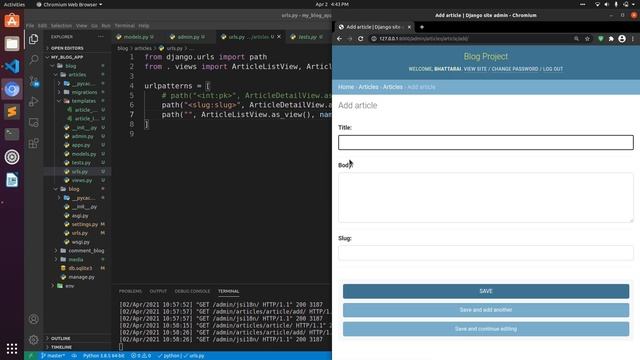Click the green shield extension icon
Screen dimensions: 640x360
click(x=600, y=39)
